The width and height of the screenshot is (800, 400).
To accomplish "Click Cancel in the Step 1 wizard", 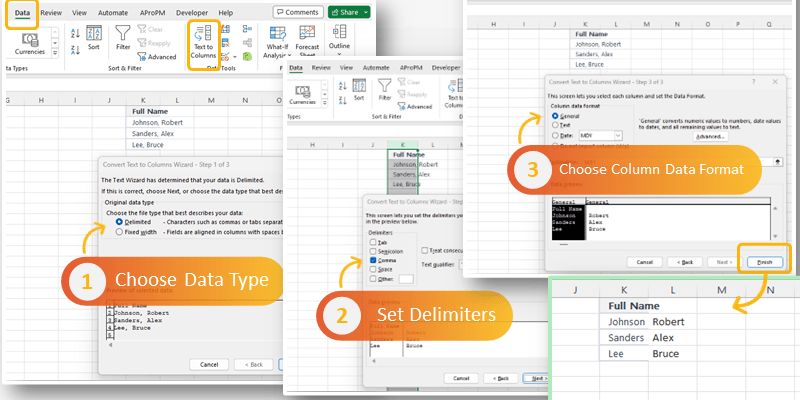I will pyautogui.click(x=209, y=364).
